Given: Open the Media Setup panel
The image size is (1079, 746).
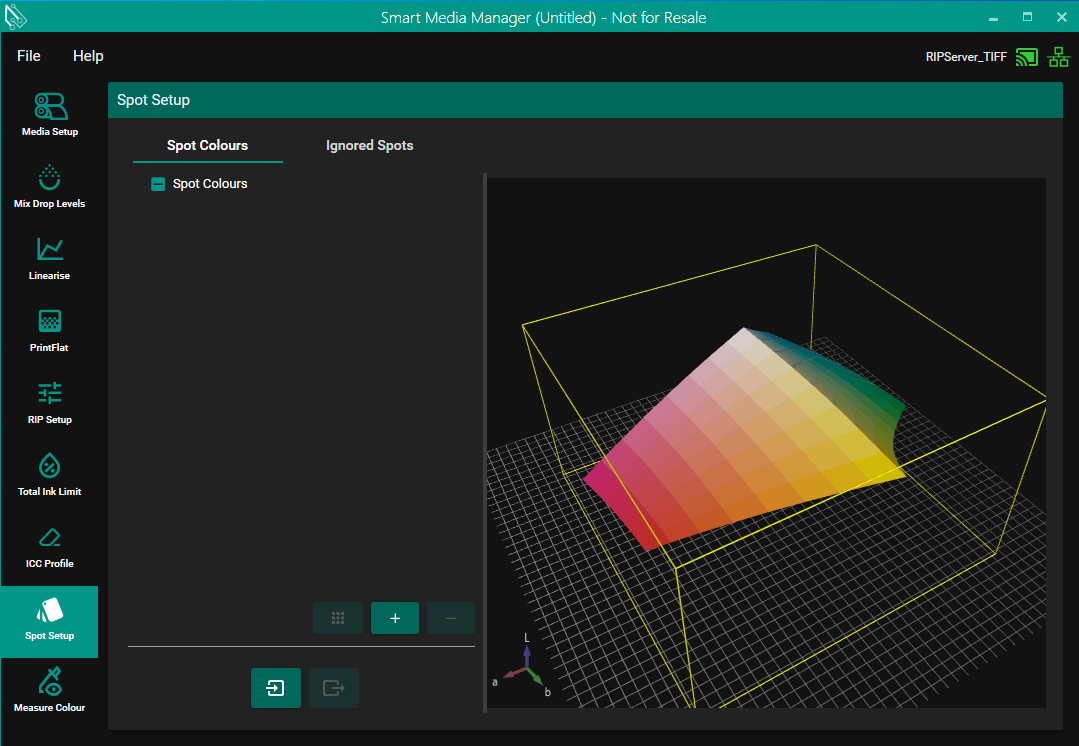Looking at the screenshot, I should tap(49, 114).
